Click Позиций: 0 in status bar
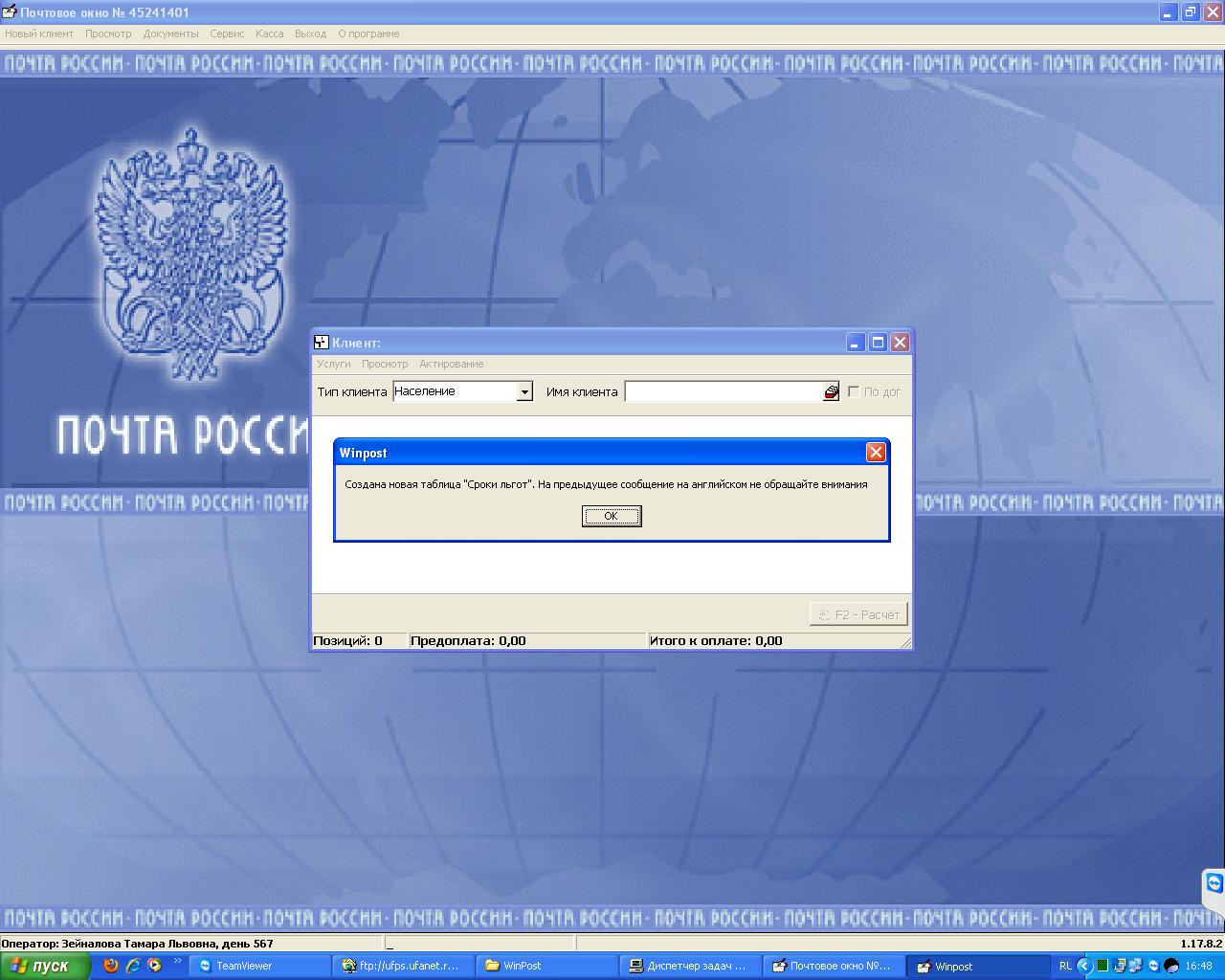The image size is (1225, 980). (x=347, y=641)
